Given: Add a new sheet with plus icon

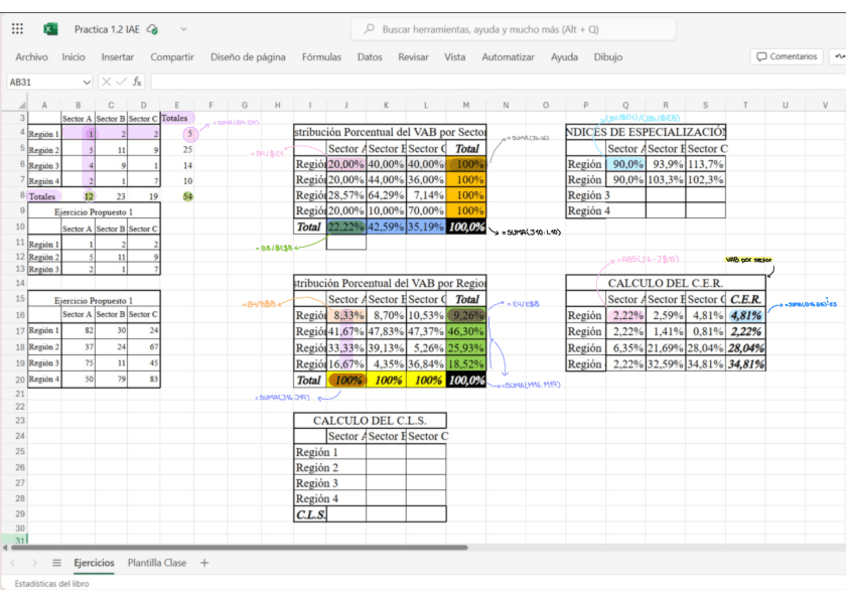Looking at the screenshot, I should pos(205,563).
